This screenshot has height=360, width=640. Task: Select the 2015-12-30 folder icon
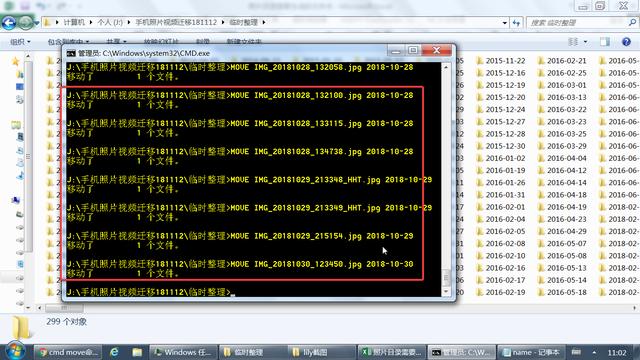pyautogui.click(x=480, y=146)
